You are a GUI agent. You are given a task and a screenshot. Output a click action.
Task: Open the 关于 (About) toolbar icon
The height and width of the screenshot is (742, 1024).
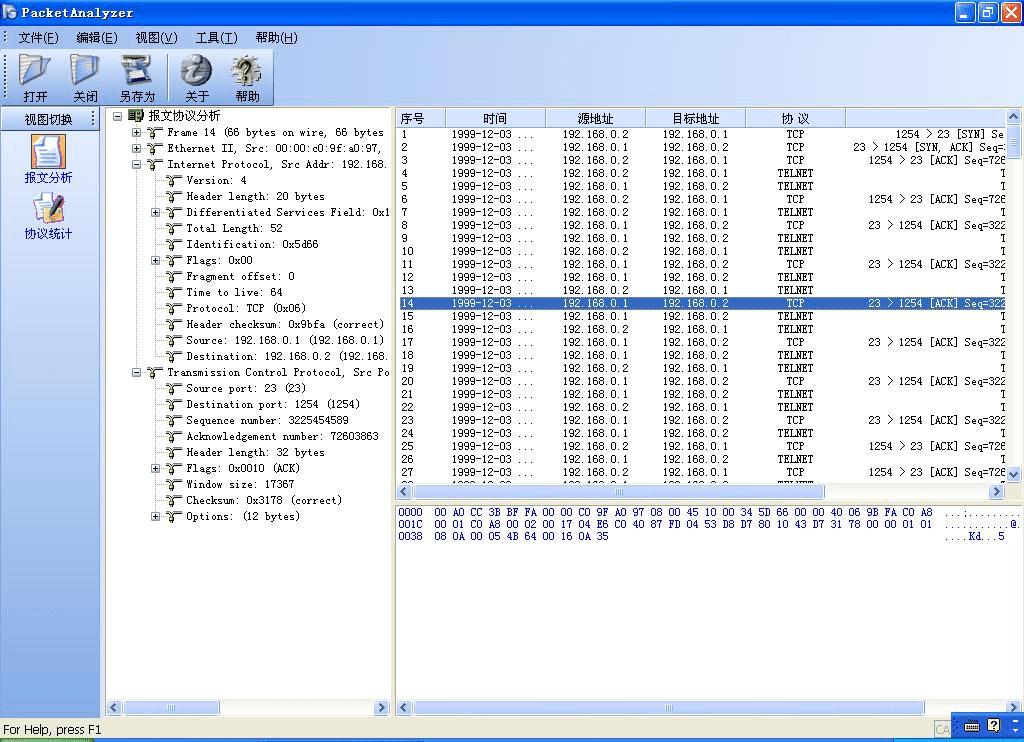(x=196, y=77)
